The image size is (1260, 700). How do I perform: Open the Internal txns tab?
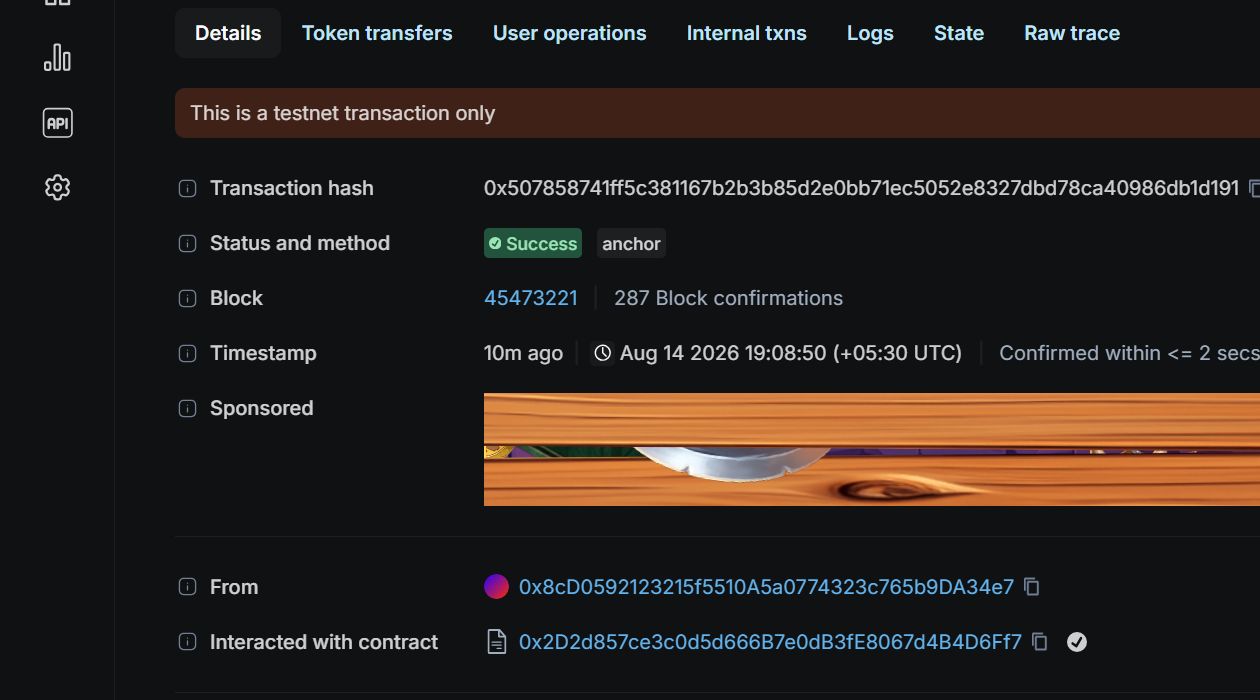746,33
